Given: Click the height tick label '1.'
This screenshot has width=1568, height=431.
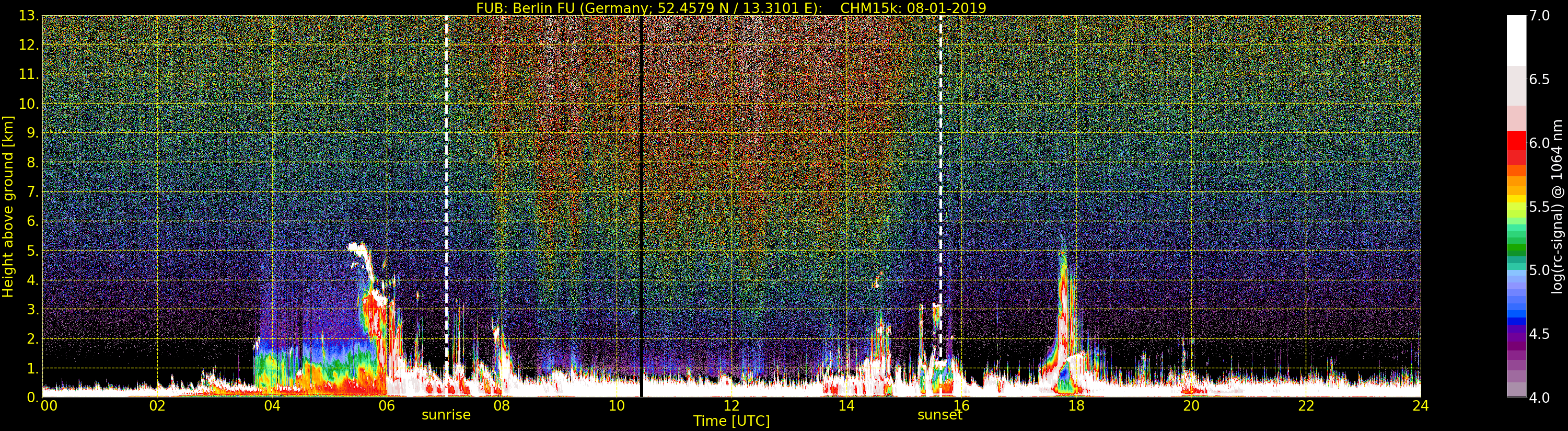Looking at the screenshot, I should (x=33, y=368).
